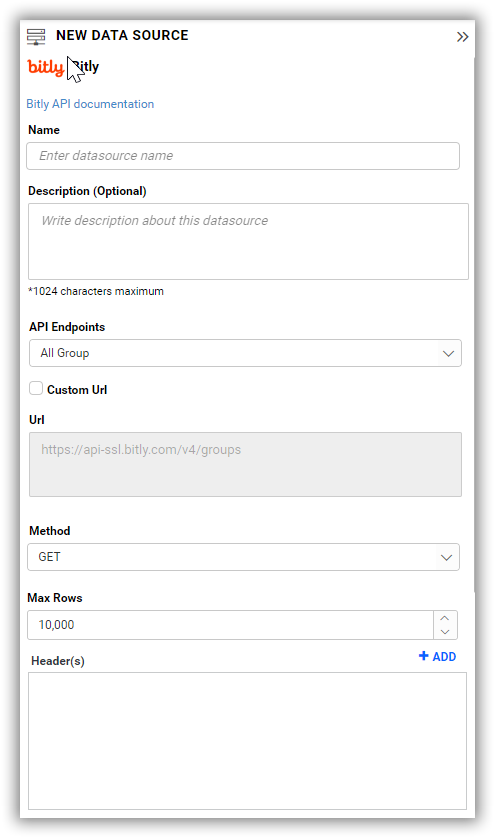
Task: Increase Max Rows with up arrow
Action: (x=445, y=618)
